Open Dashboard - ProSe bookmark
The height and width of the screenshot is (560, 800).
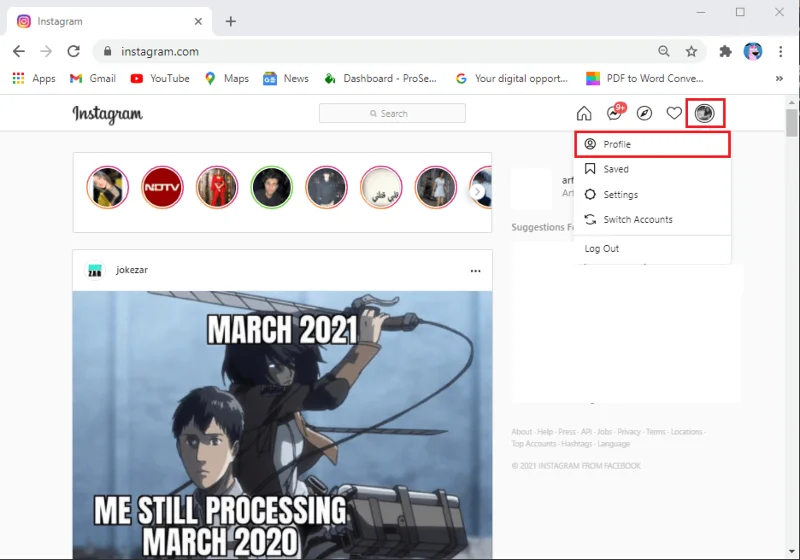pyautogui.click(x=381, y=79)
